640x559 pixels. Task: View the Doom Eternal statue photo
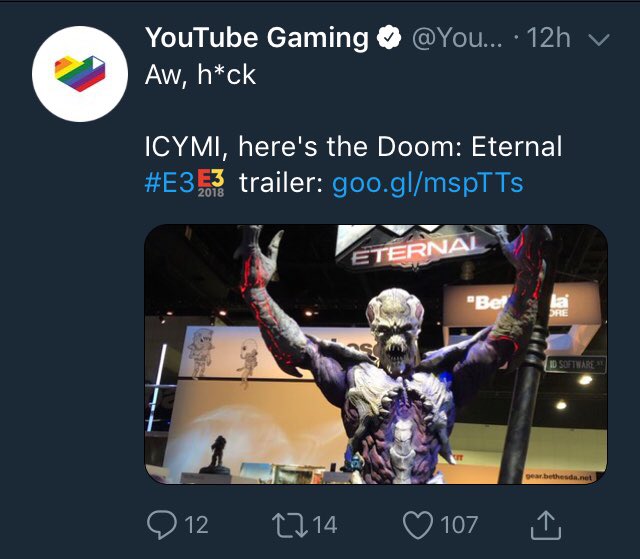tap(376, 354)
